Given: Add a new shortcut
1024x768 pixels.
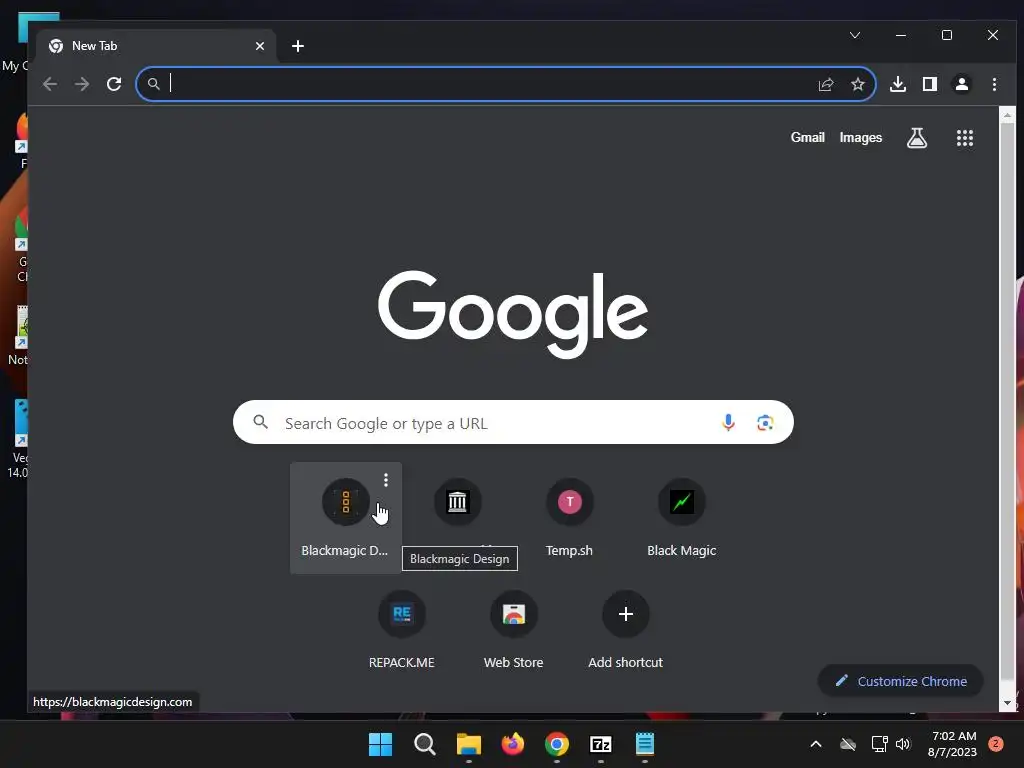Looking at the screenshot, I should [x=626, y=630].
